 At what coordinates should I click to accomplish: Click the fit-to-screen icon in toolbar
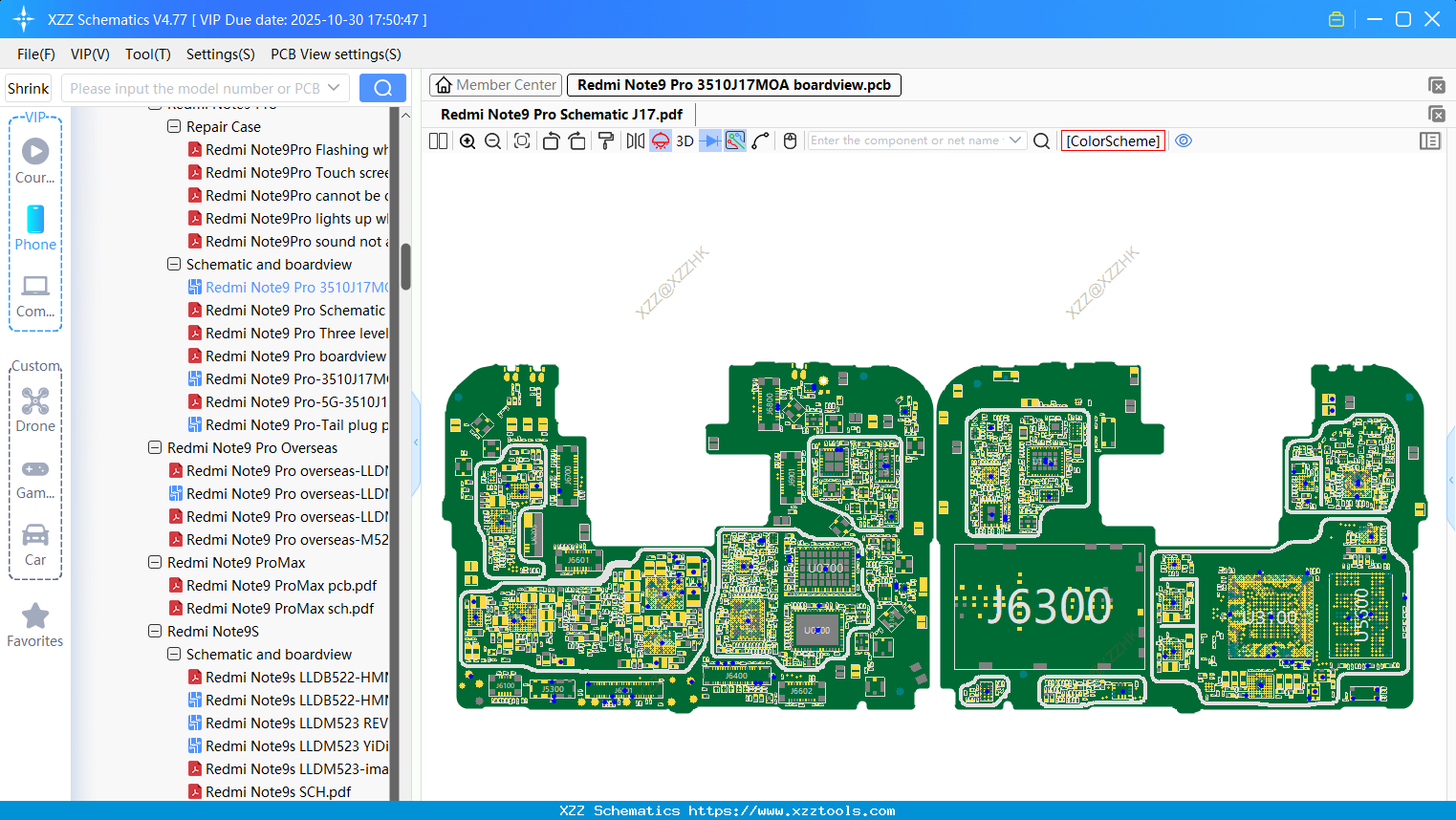[x=522, y=141]
